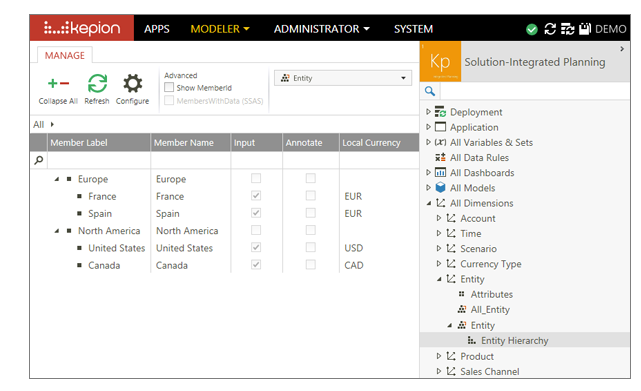Open the ADMINISTRATOR menu

pyautogui.click(x=322, y=29)
